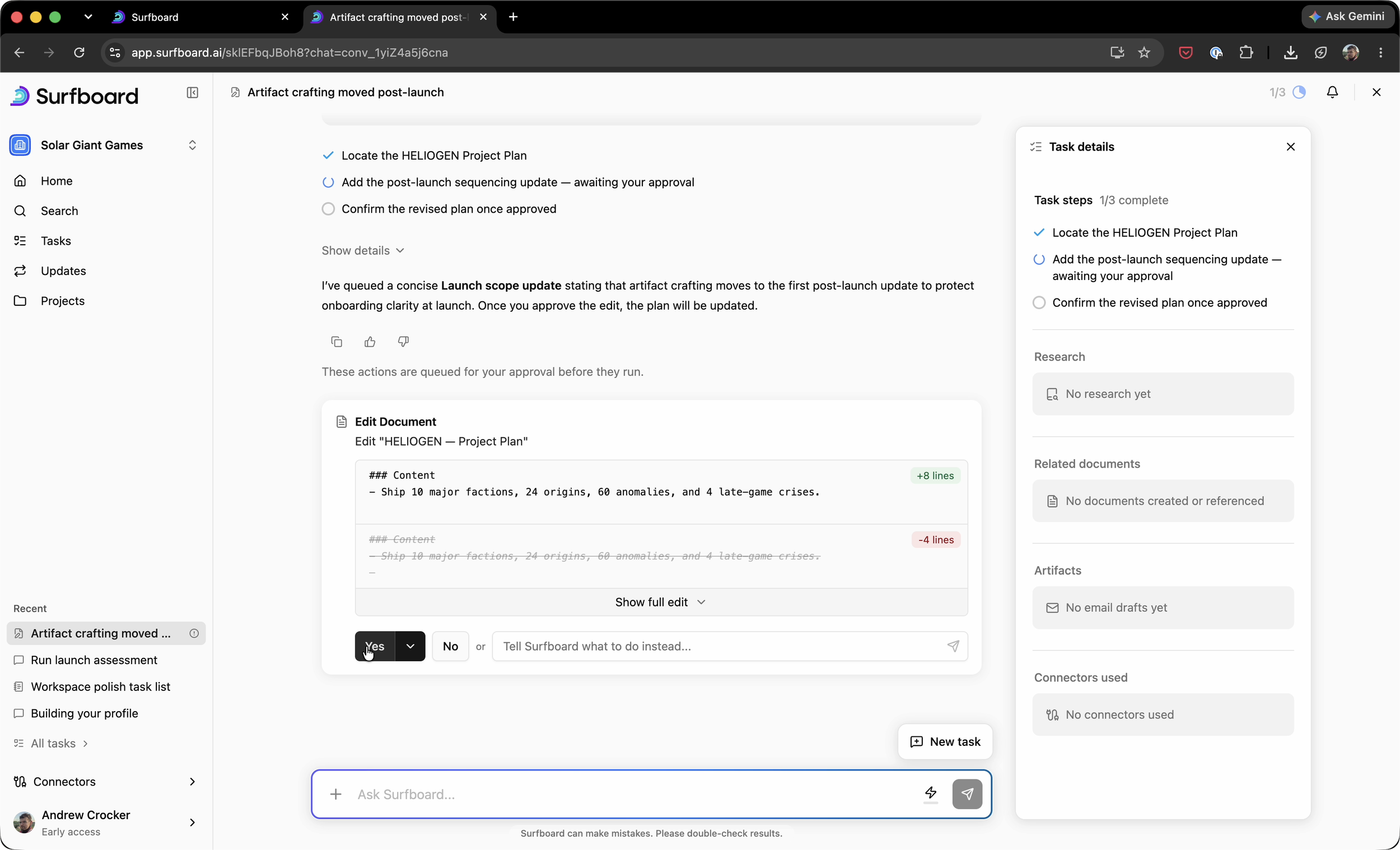Open a new browser tab
This screenshot has height=850, width=1400.
(x=513, y=17)
